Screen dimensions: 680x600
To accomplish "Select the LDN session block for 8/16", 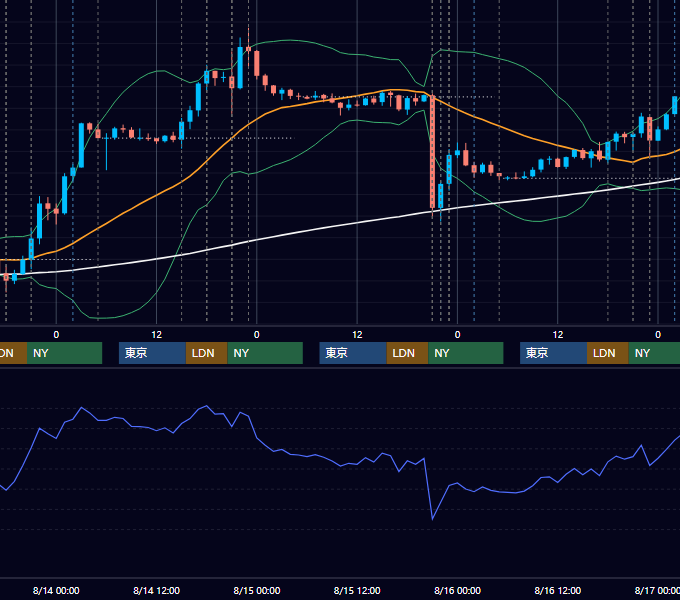I will pyautogui.click(x=608, y=353).
